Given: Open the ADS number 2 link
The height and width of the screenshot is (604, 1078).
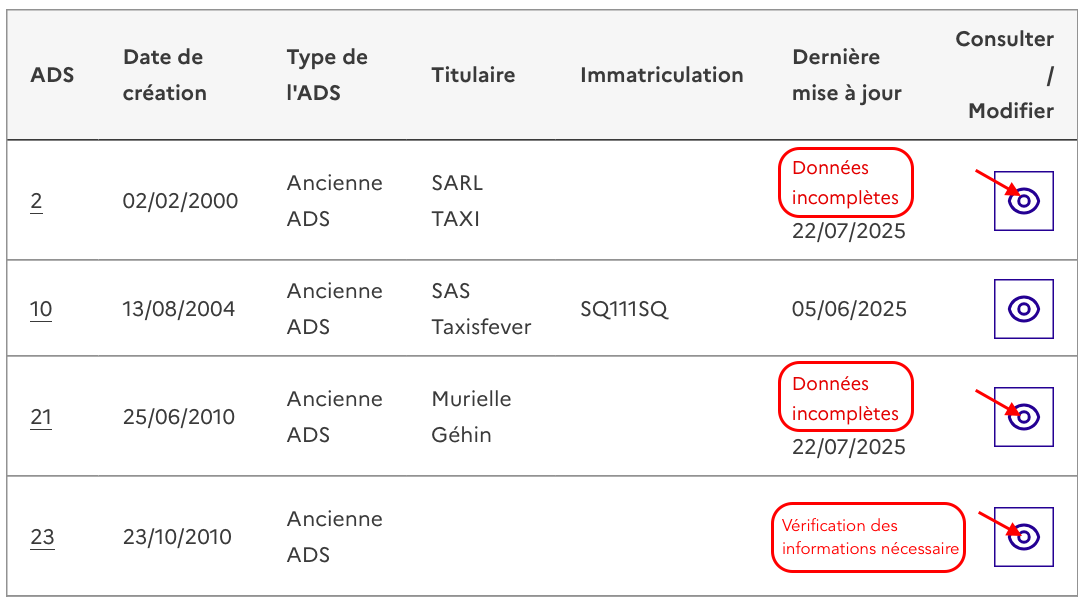Looking at the screenshot, I should click(36, 201).
